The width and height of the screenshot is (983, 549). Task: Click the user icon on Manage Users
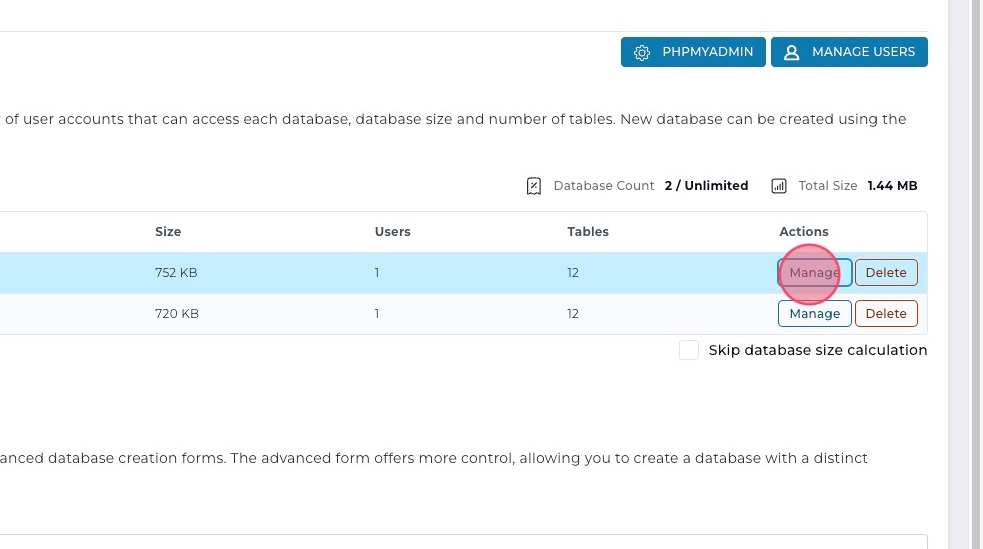coord(791,52)
